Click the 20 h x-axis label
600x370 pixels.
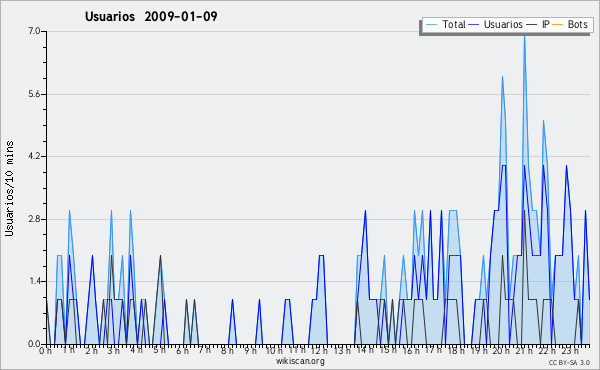[x=501, y=350]
